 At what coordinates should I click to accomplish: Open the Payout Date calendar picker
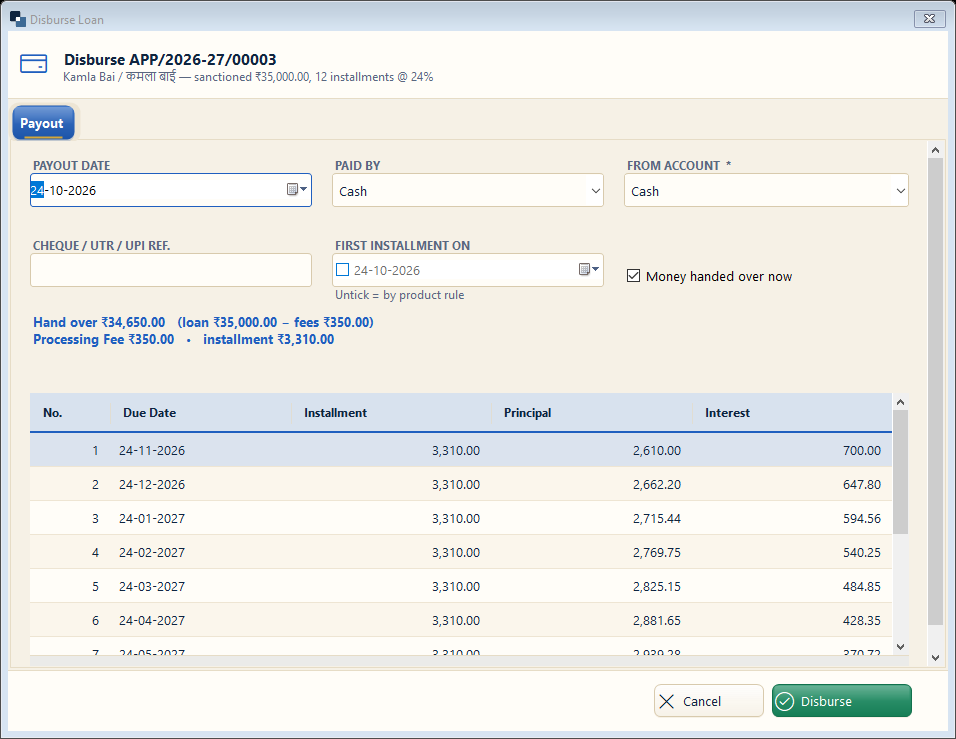pos(297,190)
